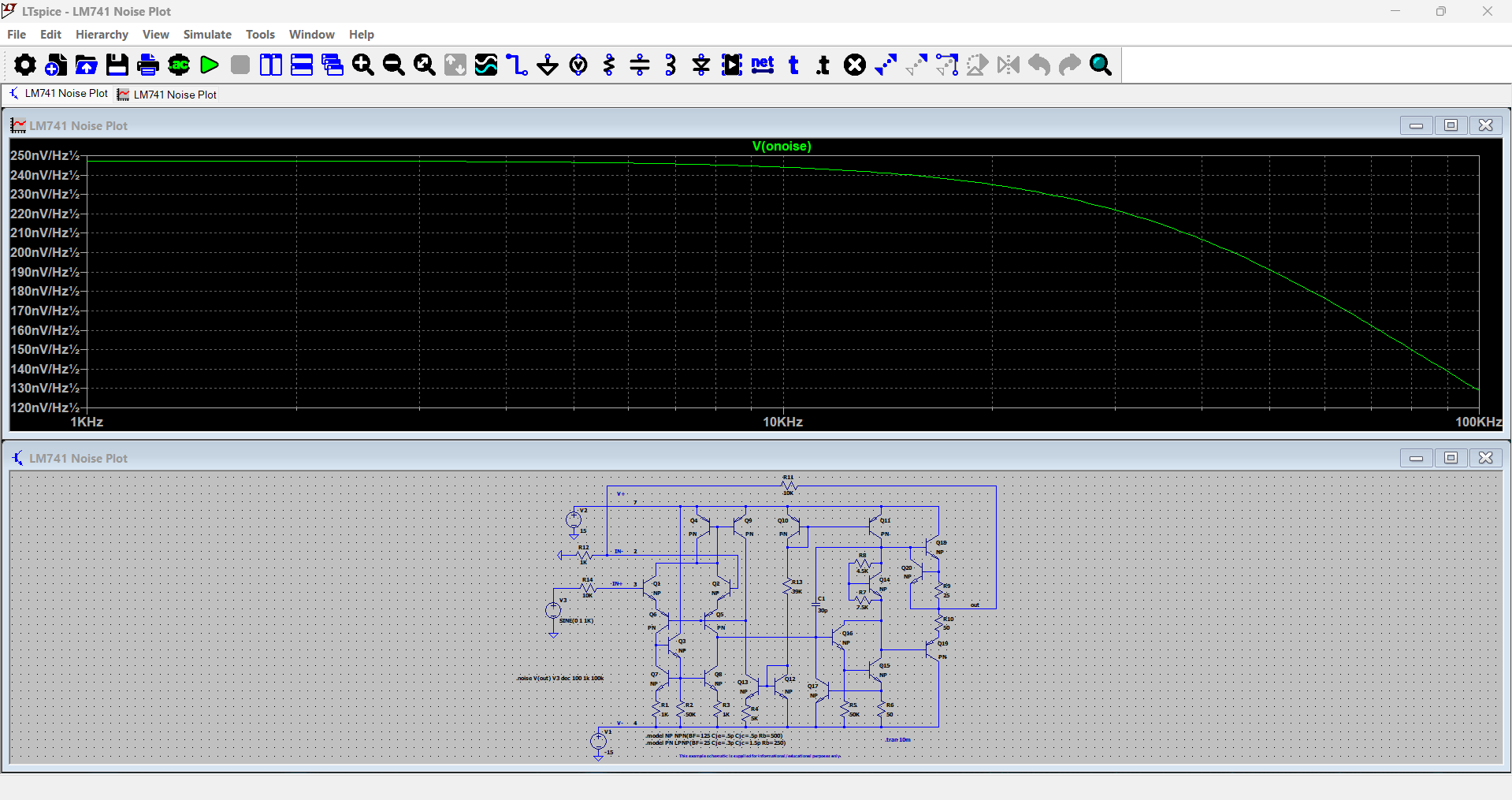1512x800 pixels.
Task: Select the Voltage Source tool
Action: point(578,65)
